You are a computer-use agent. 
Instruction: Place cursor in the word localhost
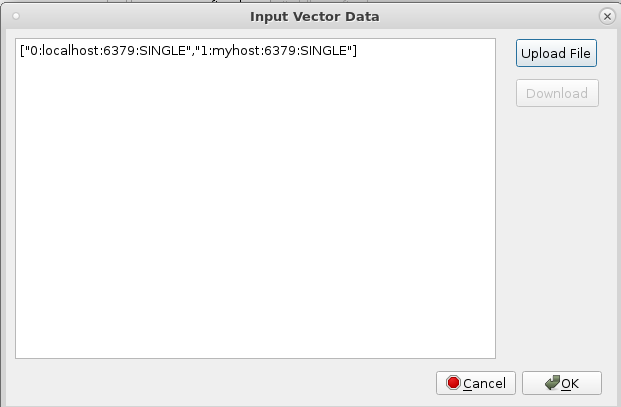(70, 51)
